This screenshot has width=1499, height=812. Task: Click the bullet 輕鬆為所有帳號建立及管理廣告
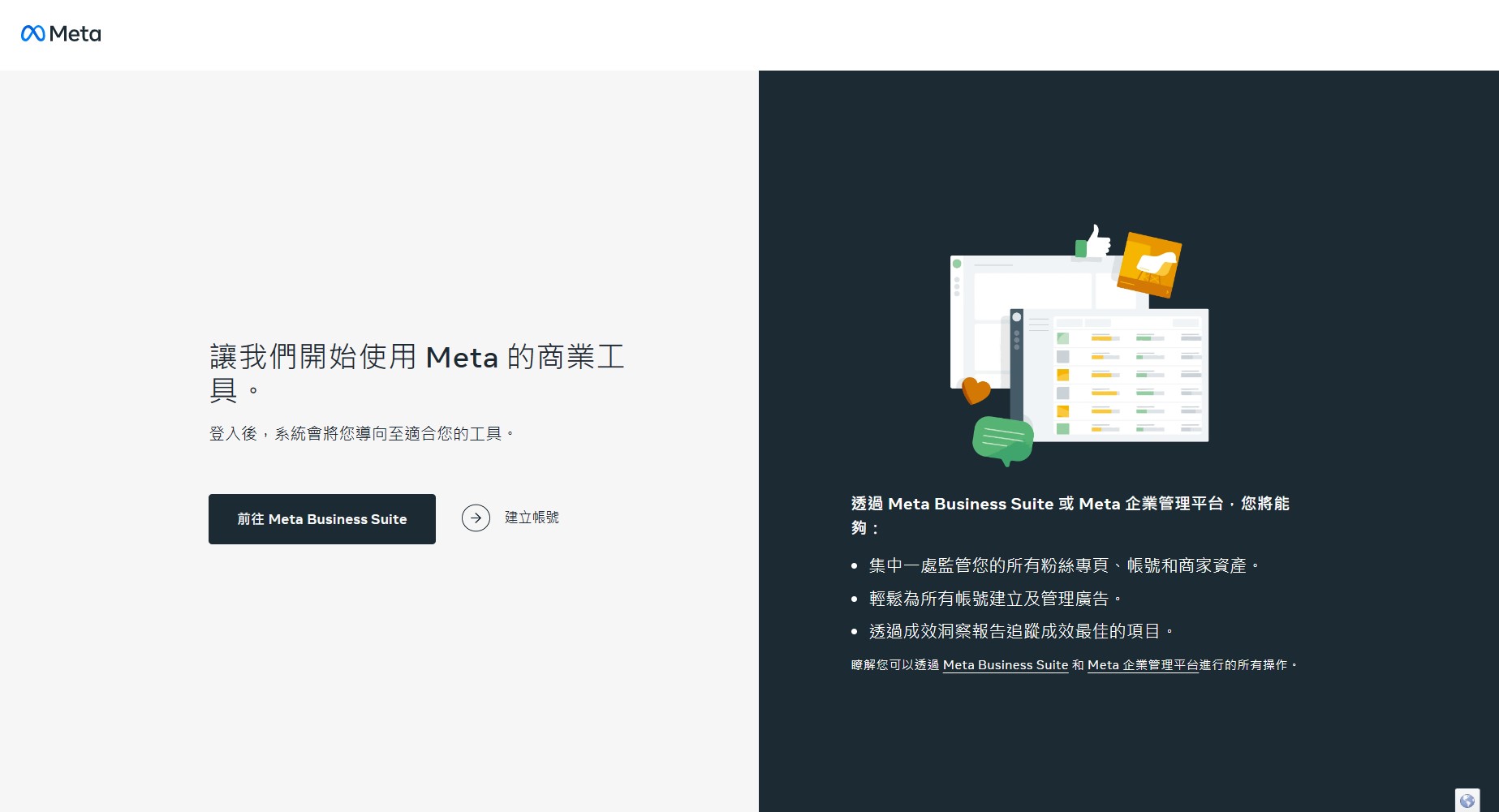click(995, 599)
